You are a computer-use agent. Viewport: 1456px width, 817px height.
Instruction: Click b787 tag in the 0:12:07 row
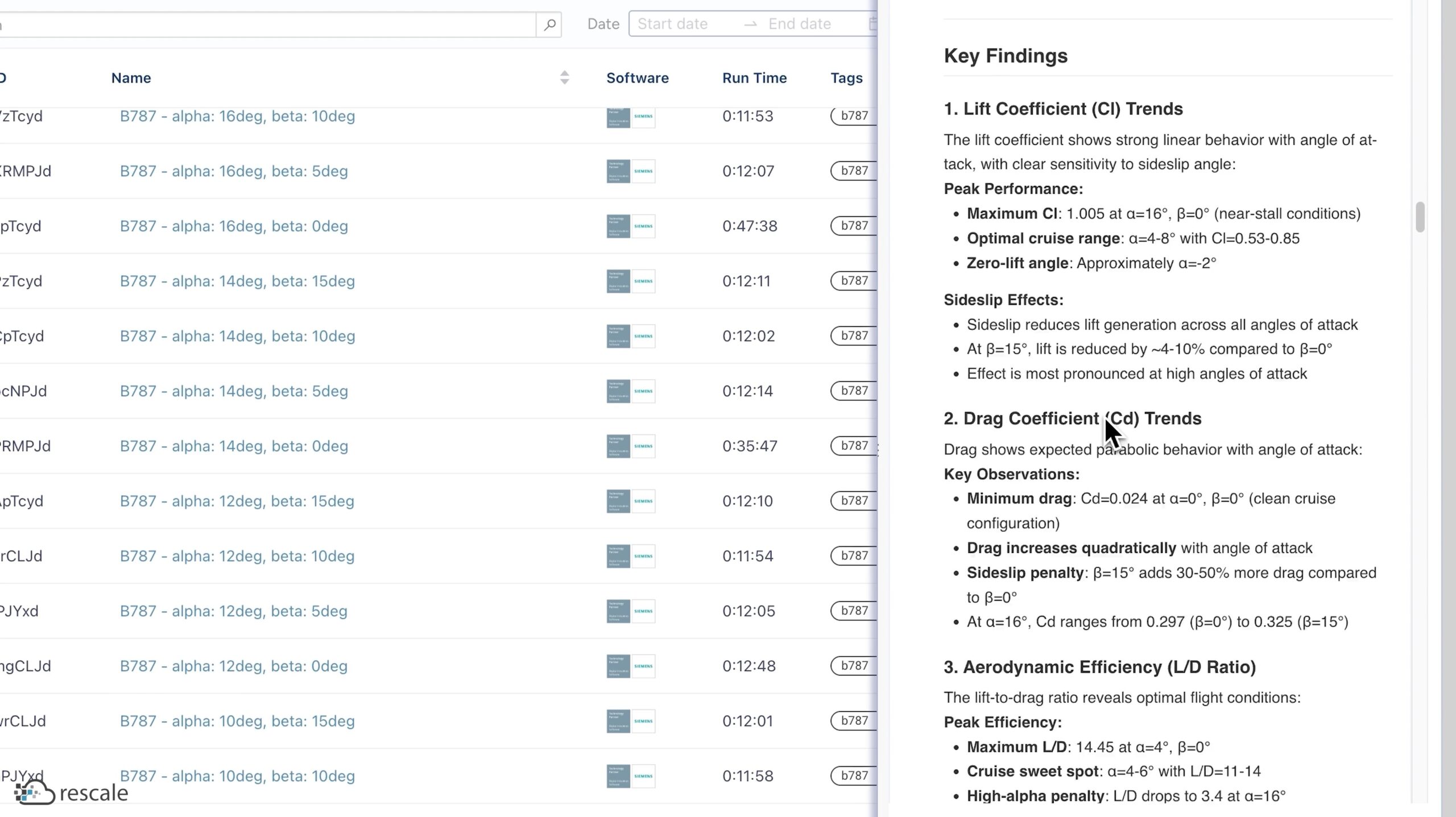(854, 171)
